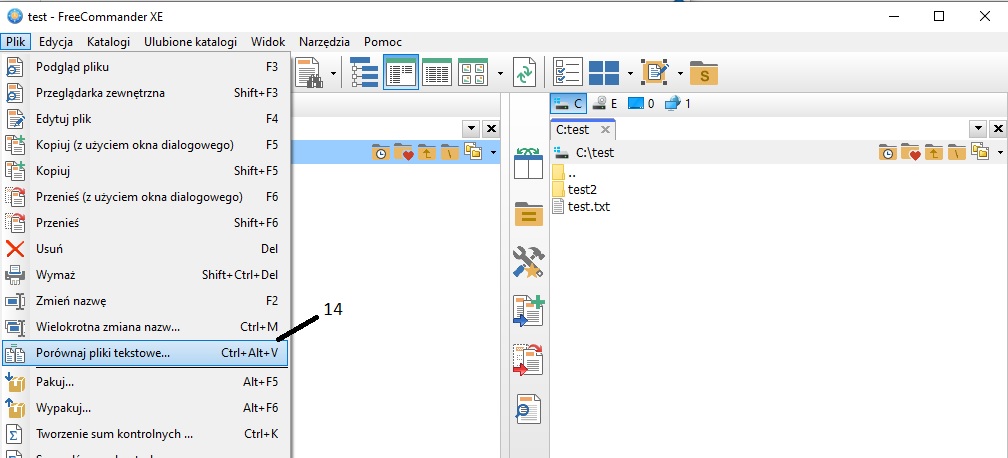Image resolution: width=1008 pixels, height=458 pixels.
Task: Click the green arrows refresh icon
Action: coord(524,73)
